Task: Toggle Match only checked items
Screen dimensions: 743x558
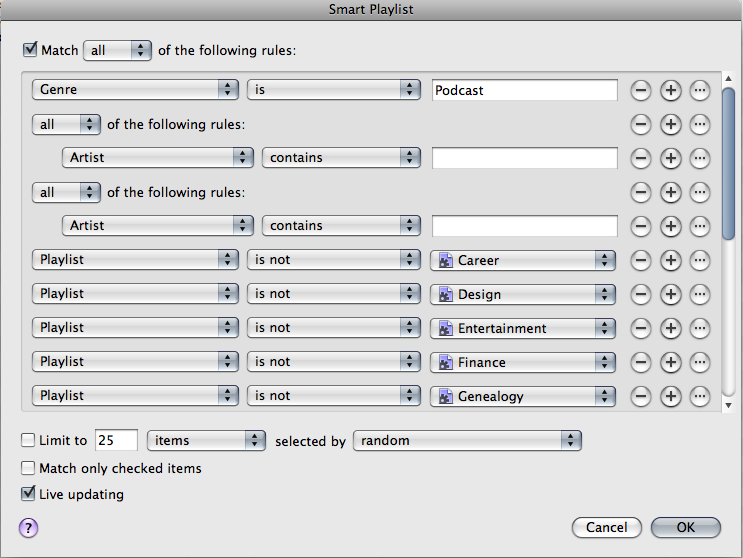Action: (x=29, y=468)
